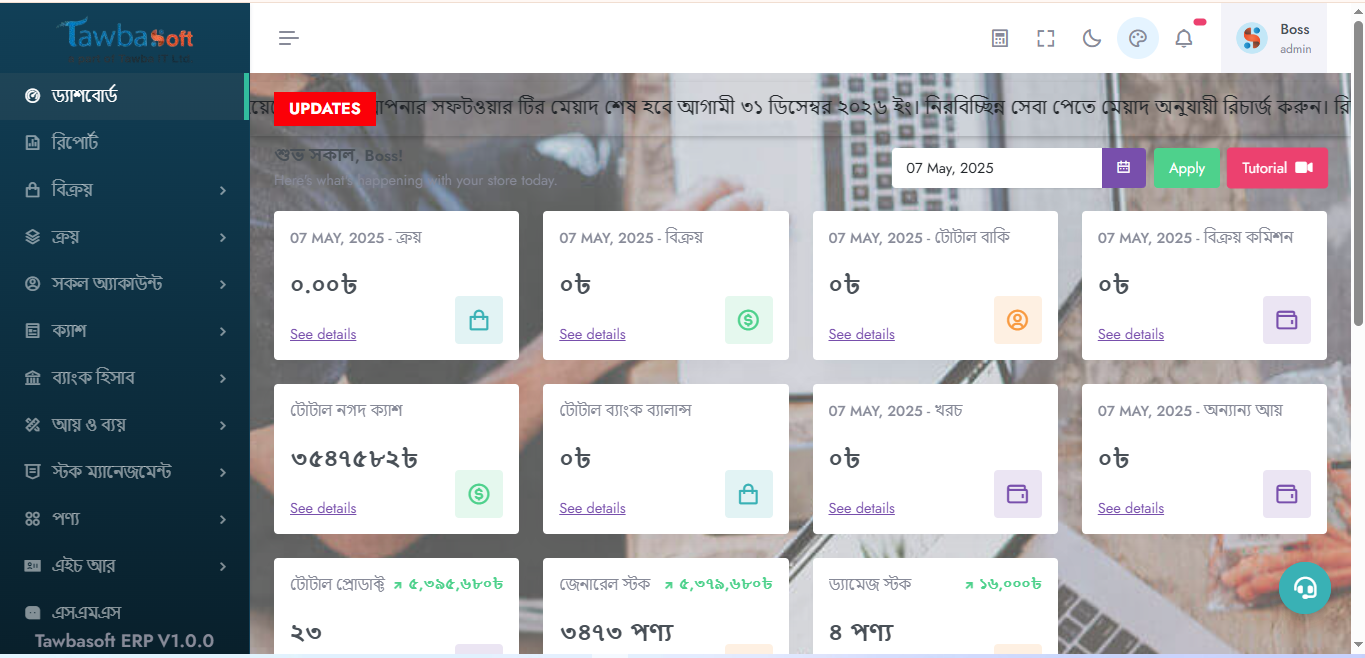Toggle dark mode with the moon icon

[1092, 39]
